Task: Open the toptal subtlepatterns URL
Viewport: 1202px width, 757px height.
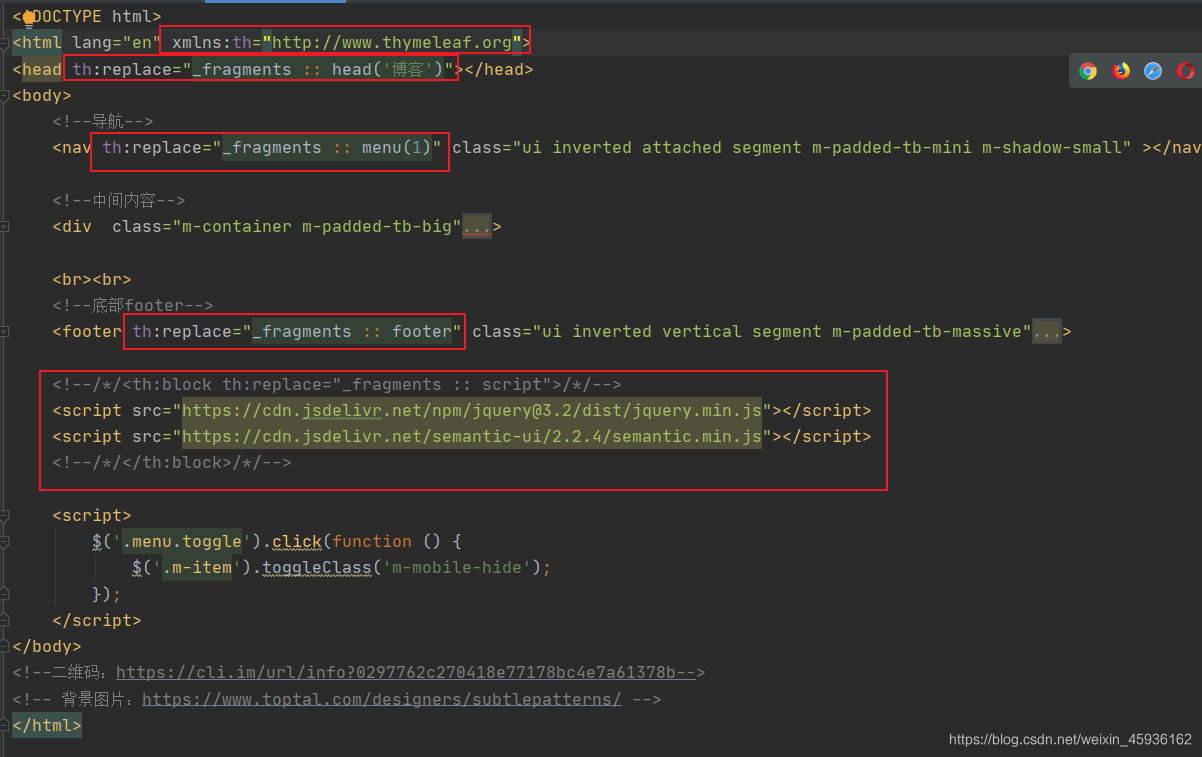Action: 382,699
